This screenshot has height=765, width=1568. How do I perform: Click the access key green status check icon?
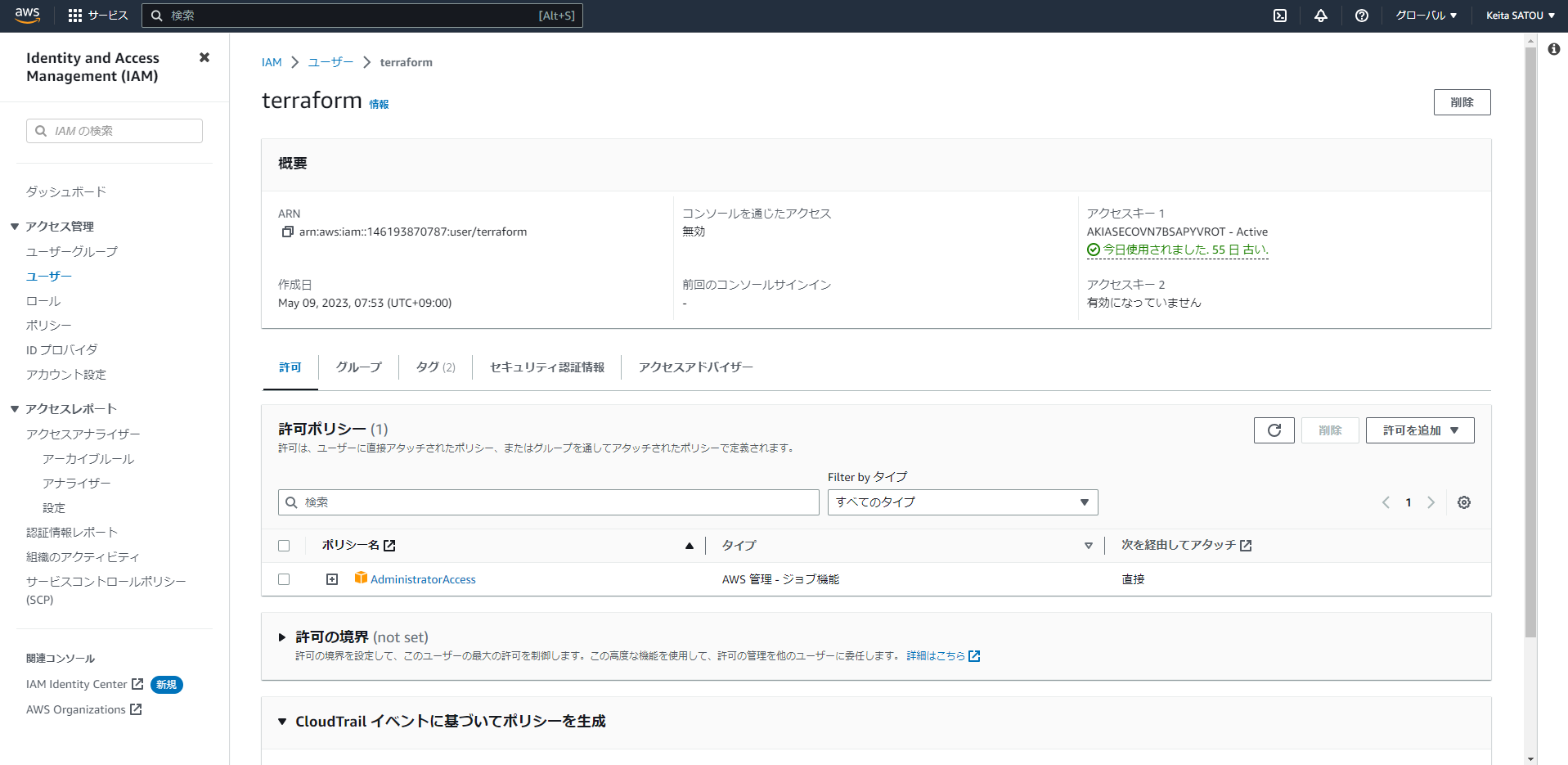pos(1094,250)
